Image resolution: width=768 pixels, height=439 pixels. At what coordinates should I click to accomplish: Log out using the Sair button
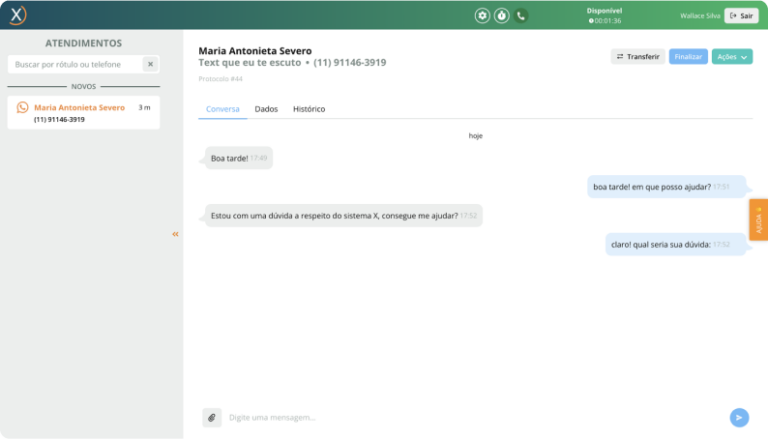[x=741, y=16]
